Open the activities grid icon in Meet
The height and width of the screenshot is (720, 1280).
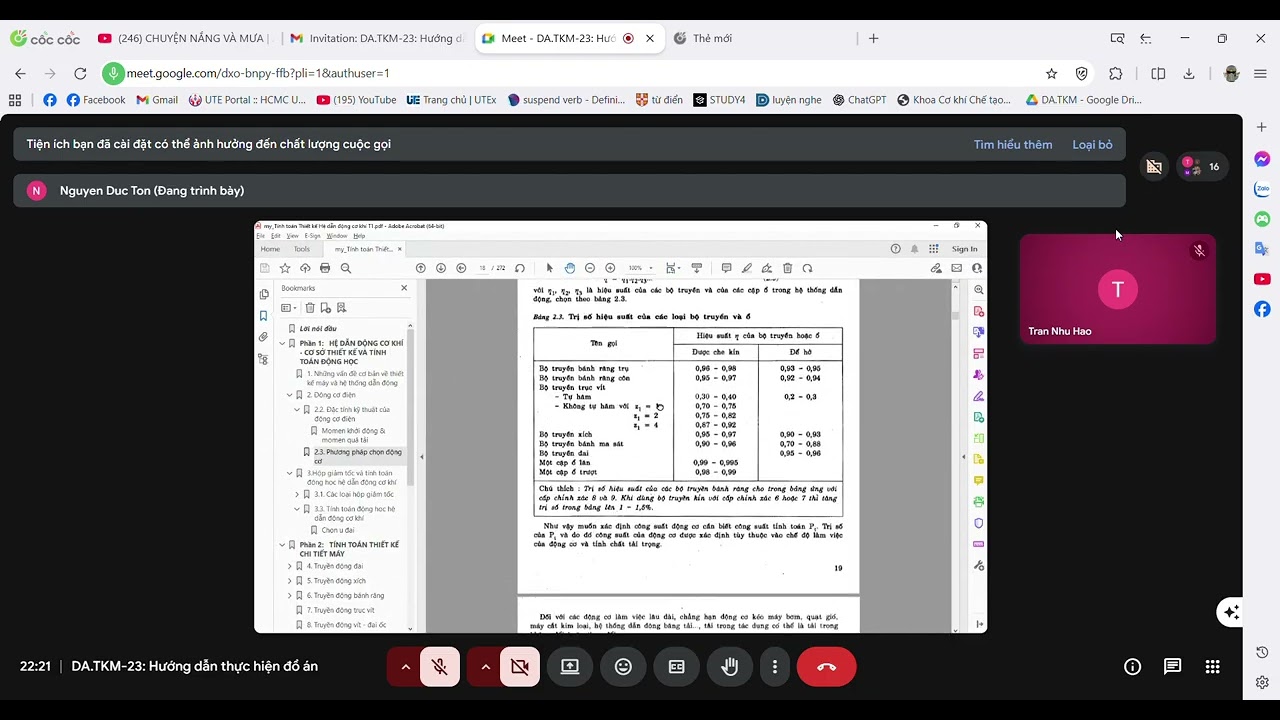pos(1212,667)
